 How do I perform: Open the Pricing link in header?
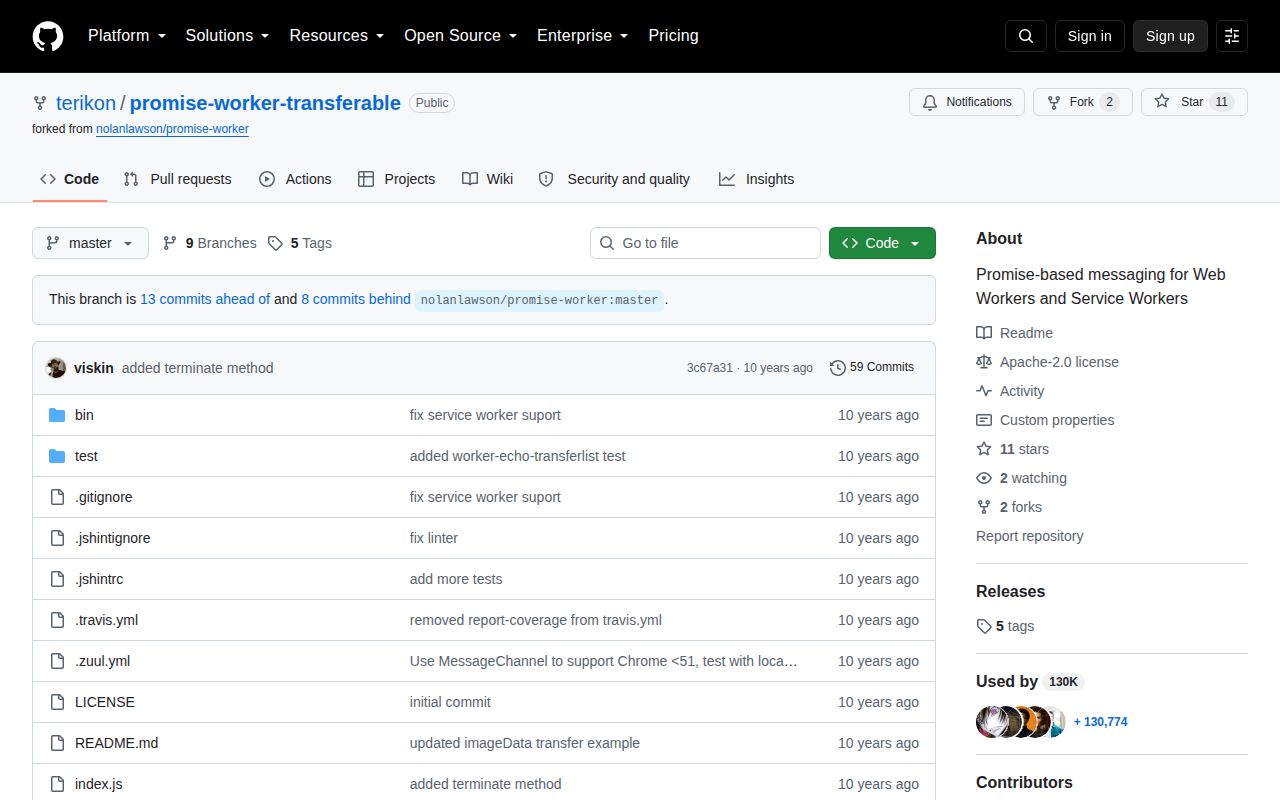pyautogui.click(x=673, y=36)
